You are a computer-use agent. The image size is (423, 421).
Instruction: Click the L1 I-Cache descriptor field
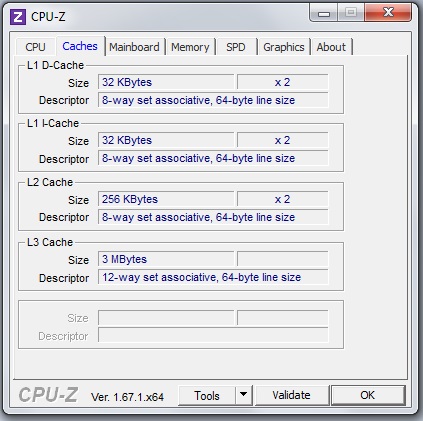point(213,158)
